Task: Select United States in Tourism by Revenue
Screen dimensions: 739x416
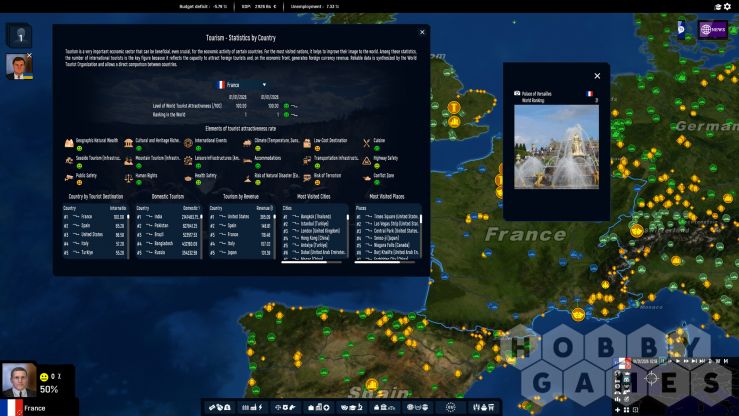Action: (x=241, y=217)
